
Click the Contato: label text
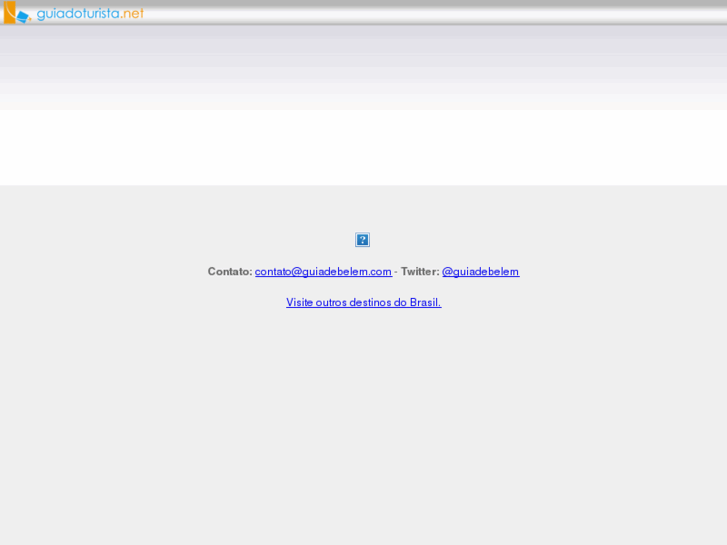[x=230, y=272]
